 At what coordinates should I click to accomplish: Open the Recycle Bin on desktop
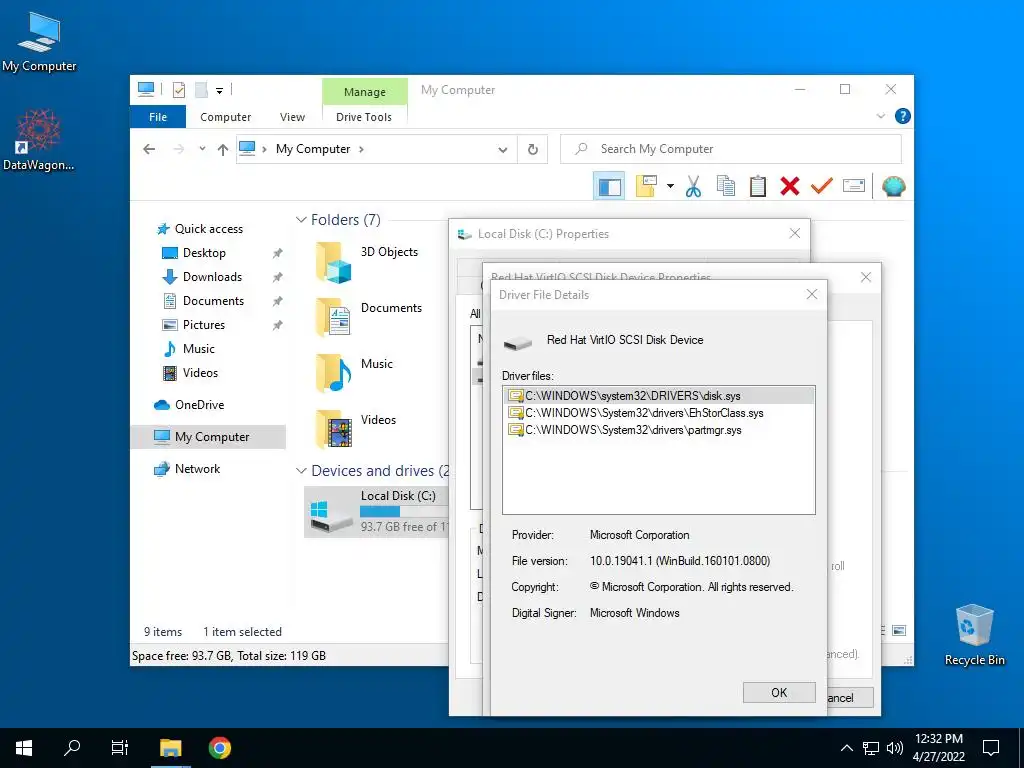pos(974,634)
